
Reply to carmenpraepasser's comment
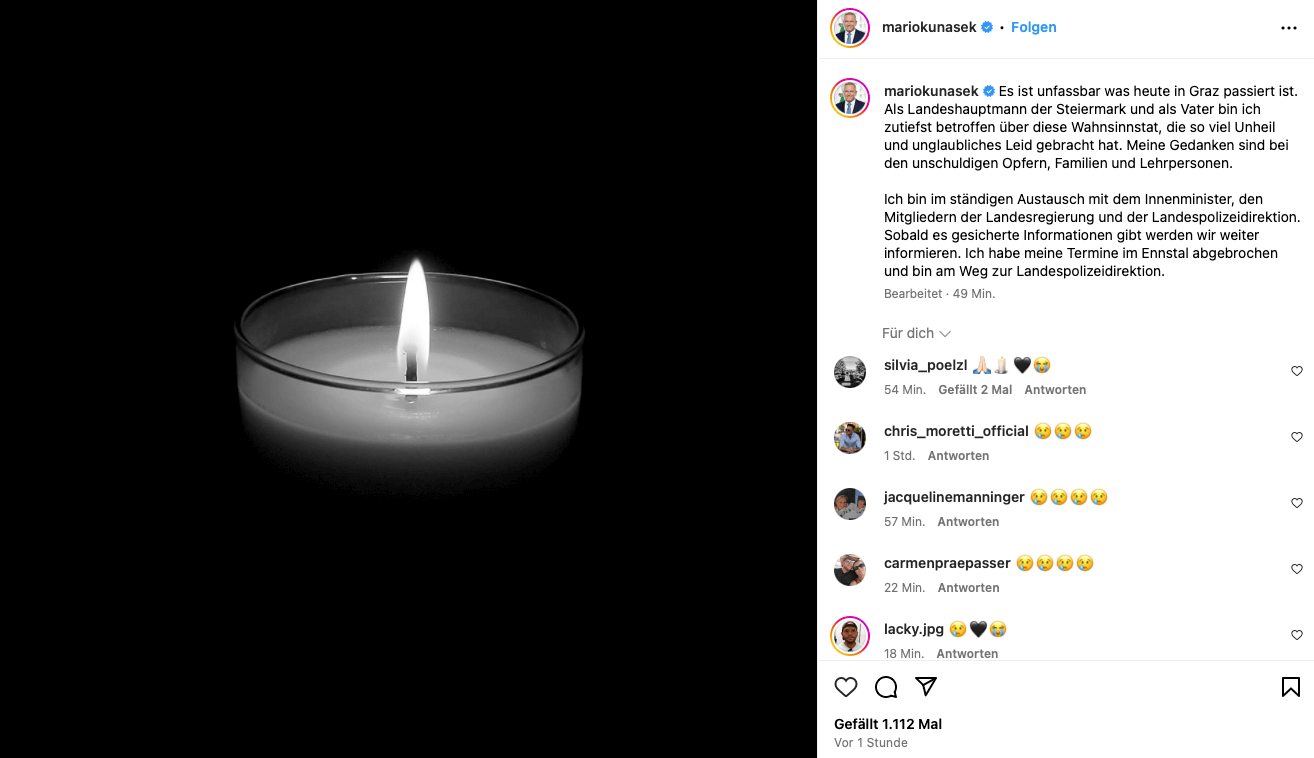click(x=968, y=588)
